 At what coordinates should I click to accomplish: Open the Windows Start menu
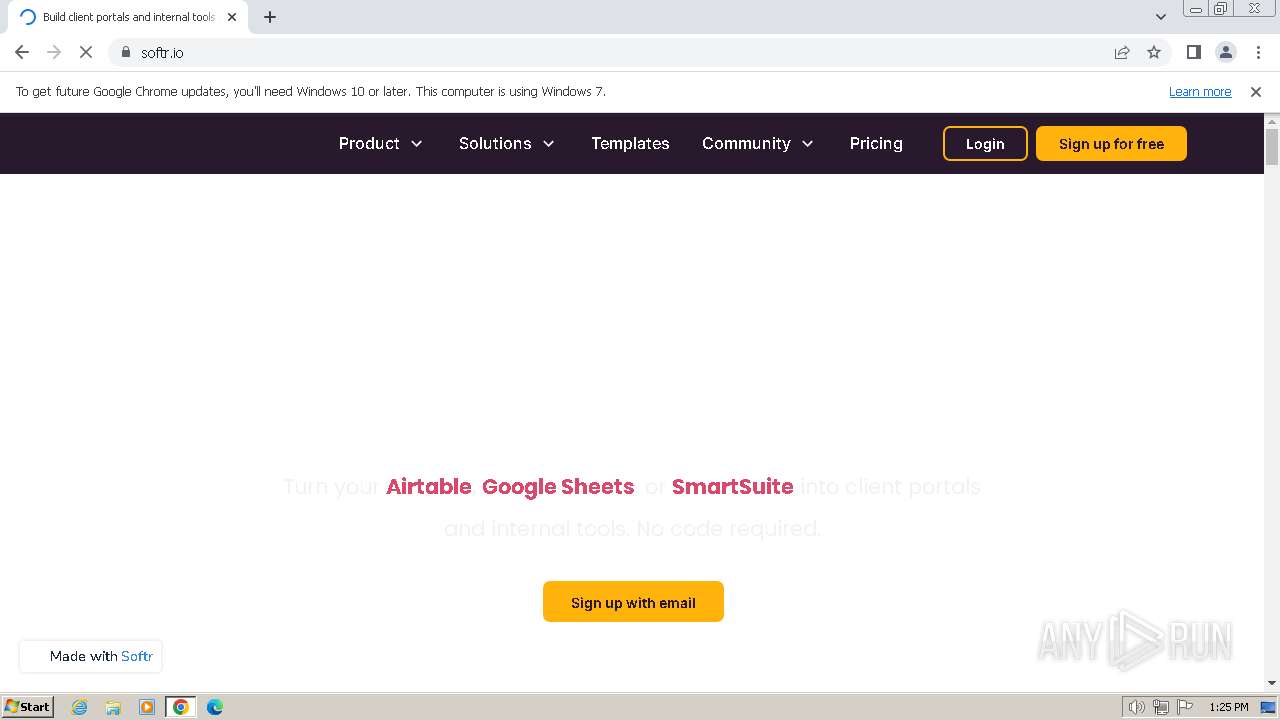[28, 706]
